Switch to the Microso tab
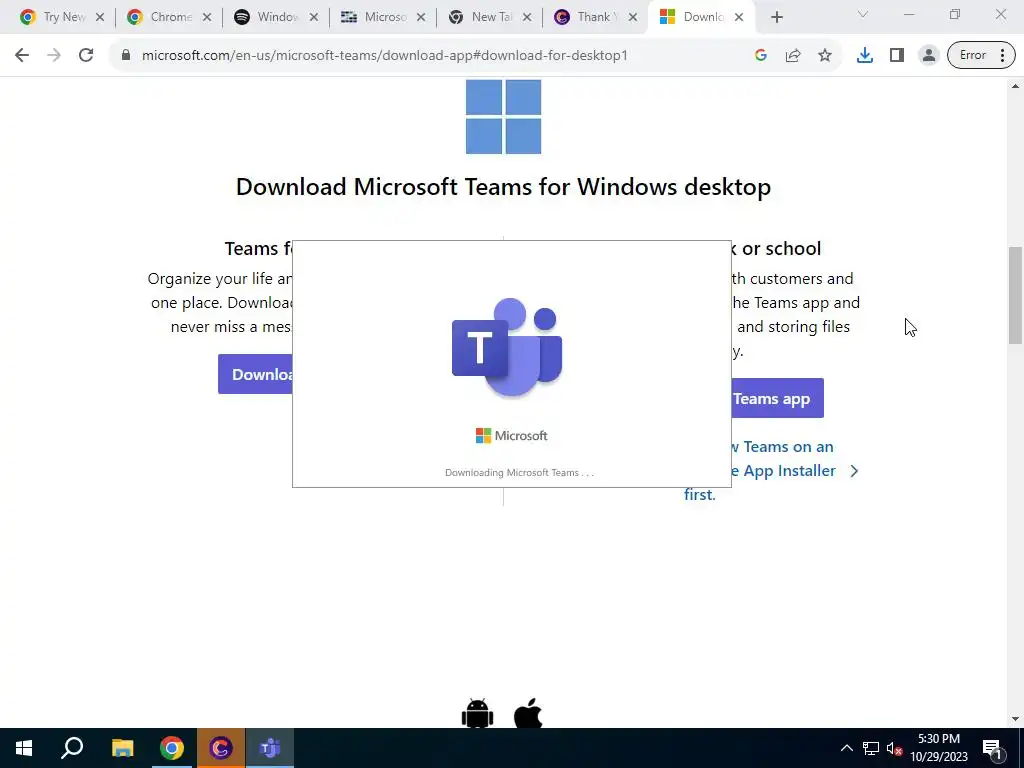Screen dimensions: 1024x768 click(383, 17)
